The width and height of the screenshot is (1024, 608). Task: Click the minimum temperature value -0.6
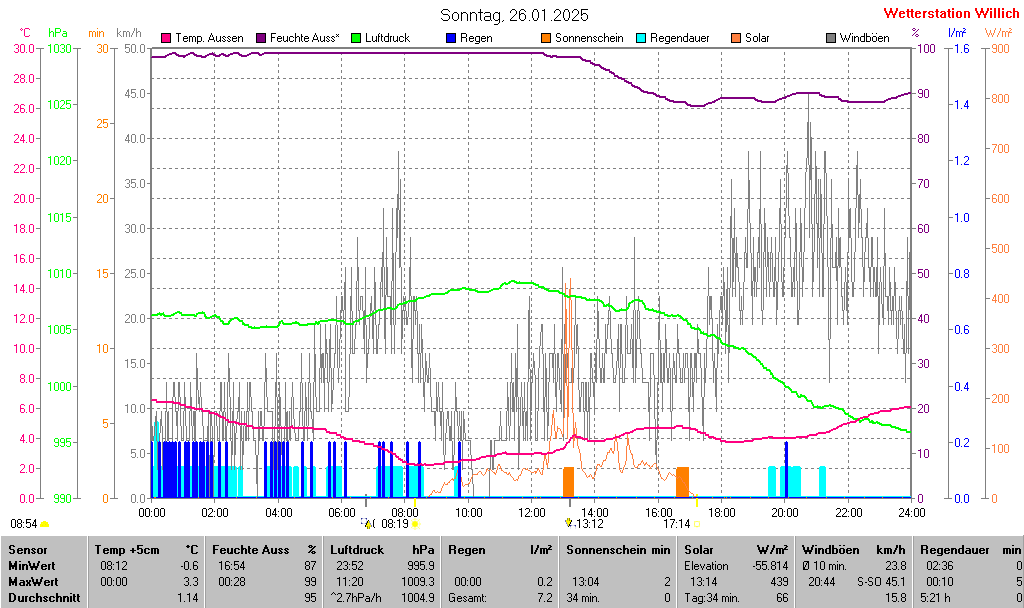189,566
